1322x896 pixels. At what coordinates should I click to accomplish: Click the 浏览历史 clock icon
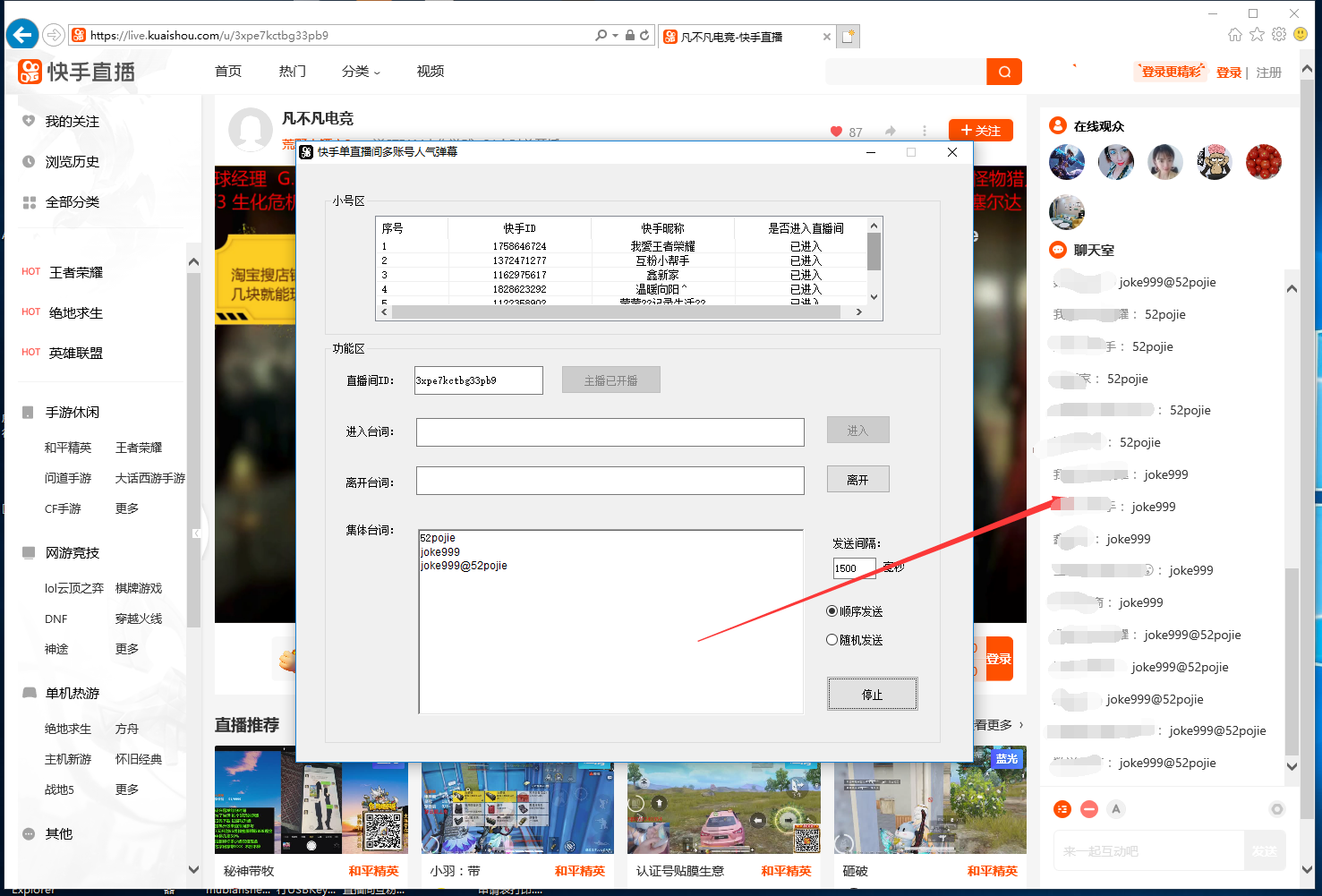click(x=29, y=162)
